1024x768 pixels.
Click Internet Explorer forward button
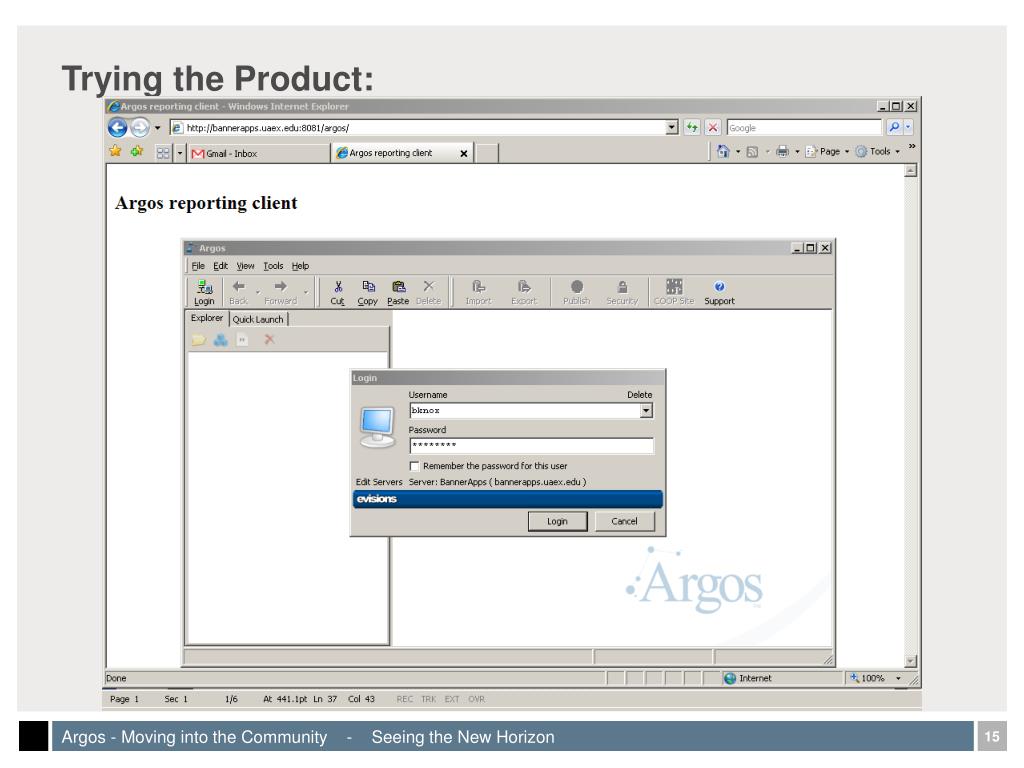point(139,127)
